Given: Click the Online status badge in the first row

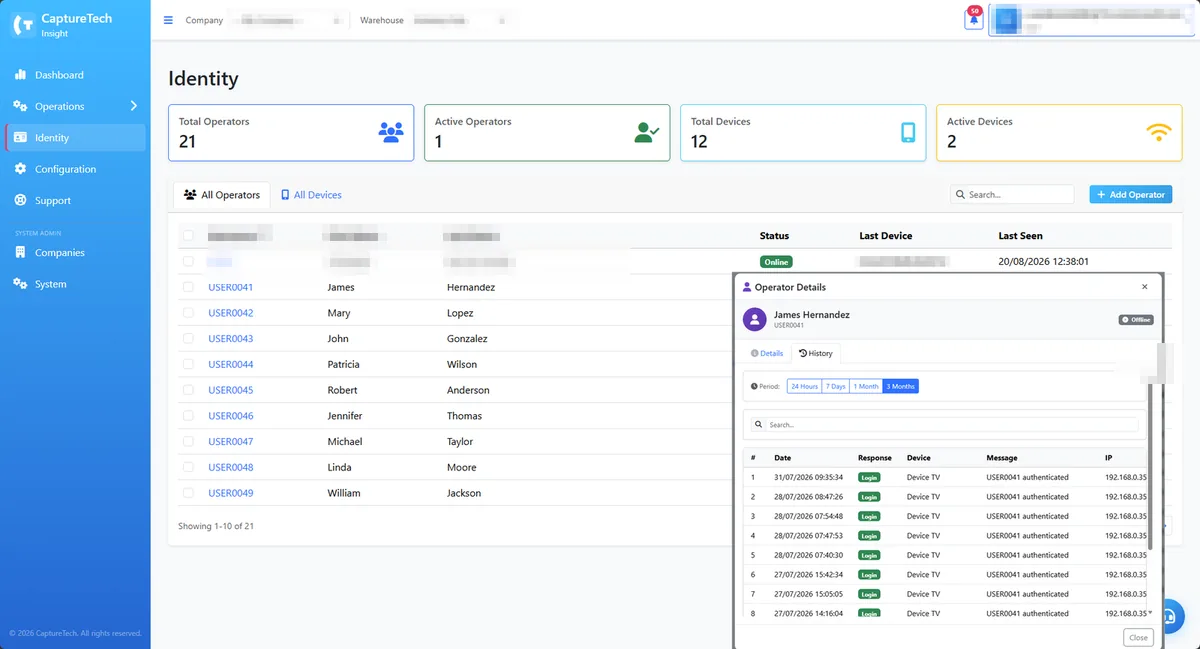Looking at the screenshot, I should click(x=776, y=262).
